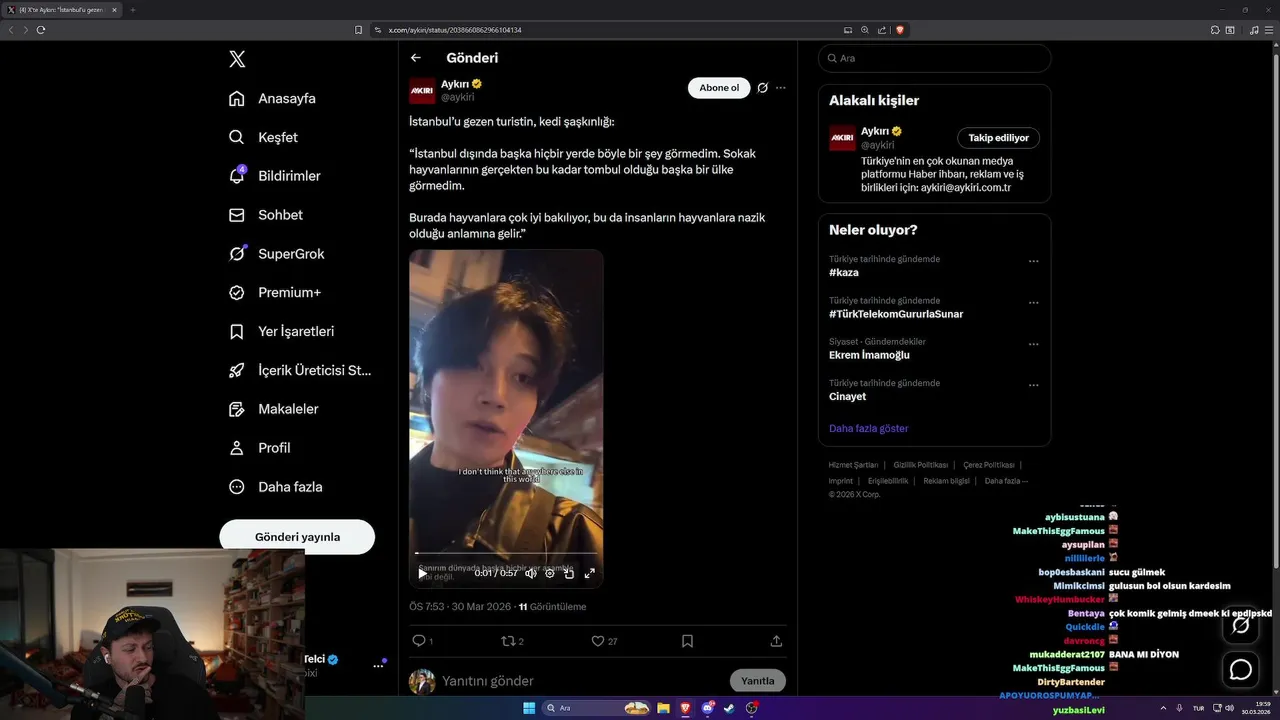Enter fullscreen on the video
Image resolution: width=1280 pixels, height=720 pixels.
click(x=589, y=573)
